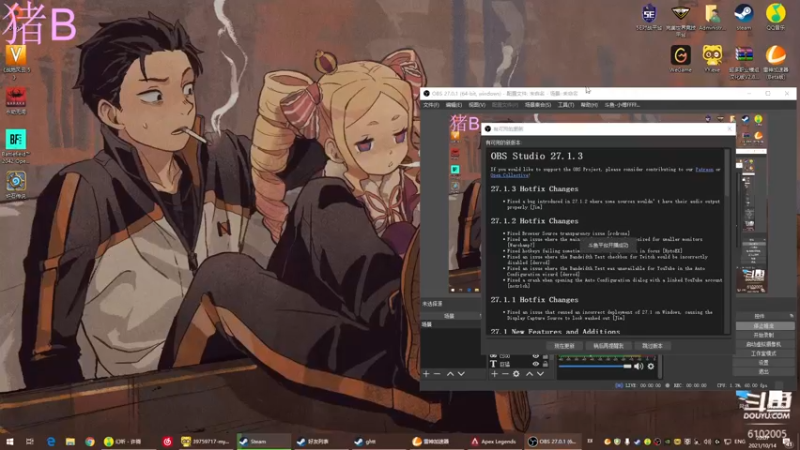Toggle eye visibility of the source above the text source
This screenshot has height=450, width=800.
(x=535, y=356)
